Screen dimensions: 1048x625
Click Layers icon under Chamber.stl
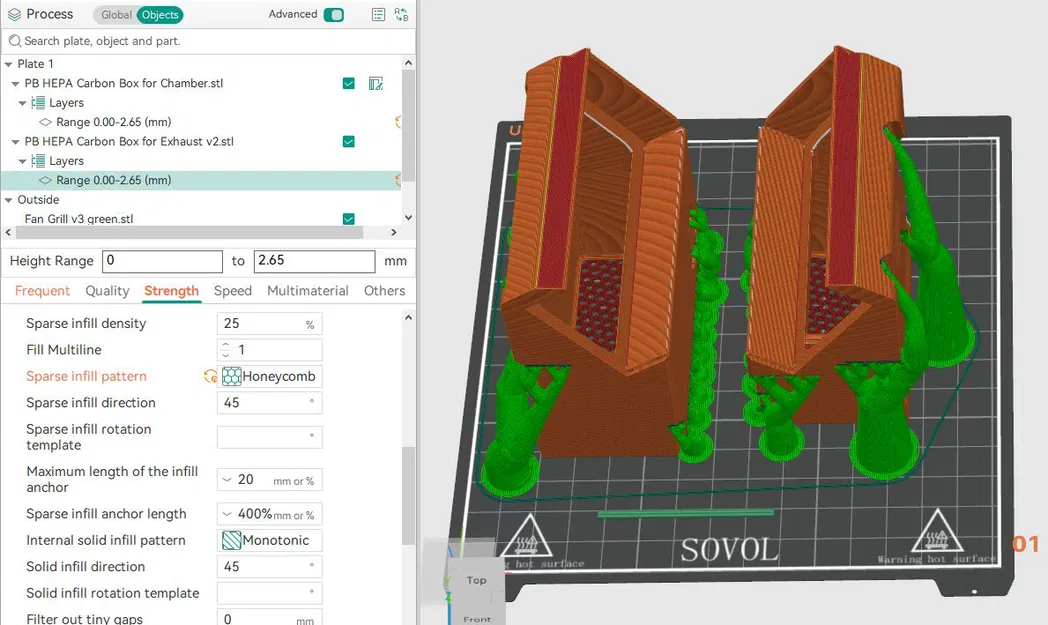(x=39, y=103)
